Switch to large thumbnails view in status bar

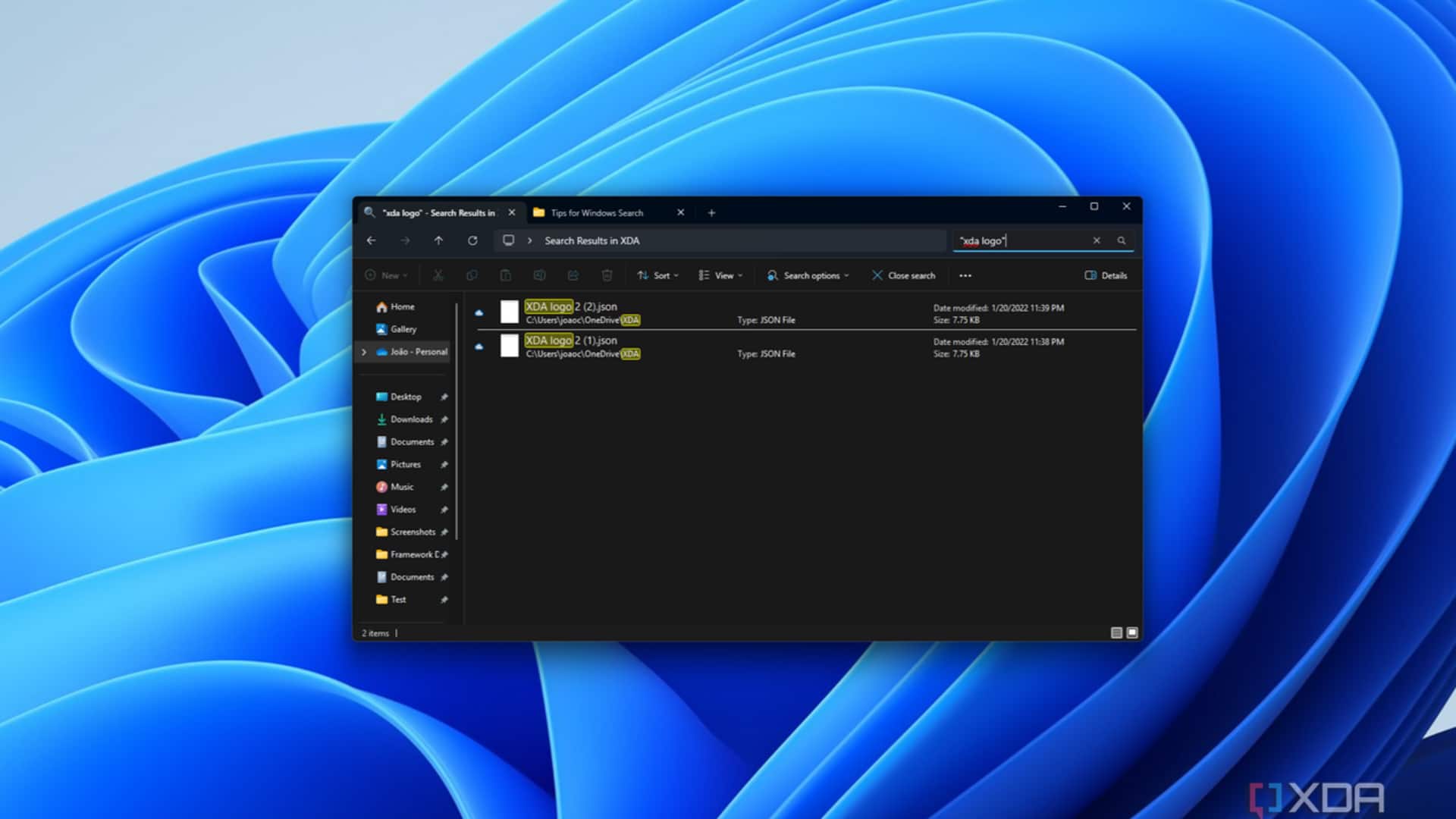pos(1132,632)
